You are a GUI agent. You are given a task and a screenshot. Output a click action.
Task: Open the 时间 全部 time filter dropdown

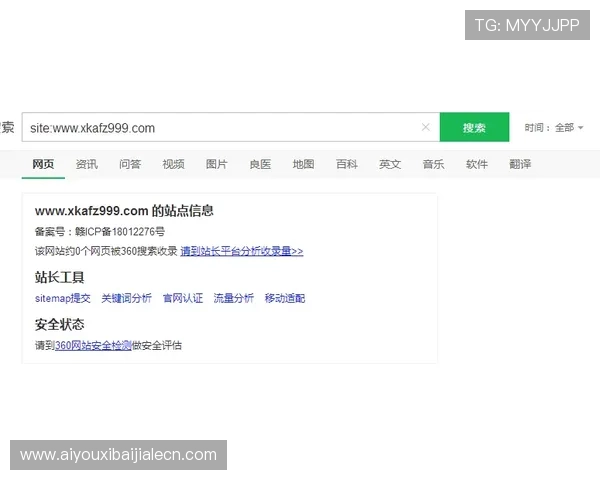point(554,127)
